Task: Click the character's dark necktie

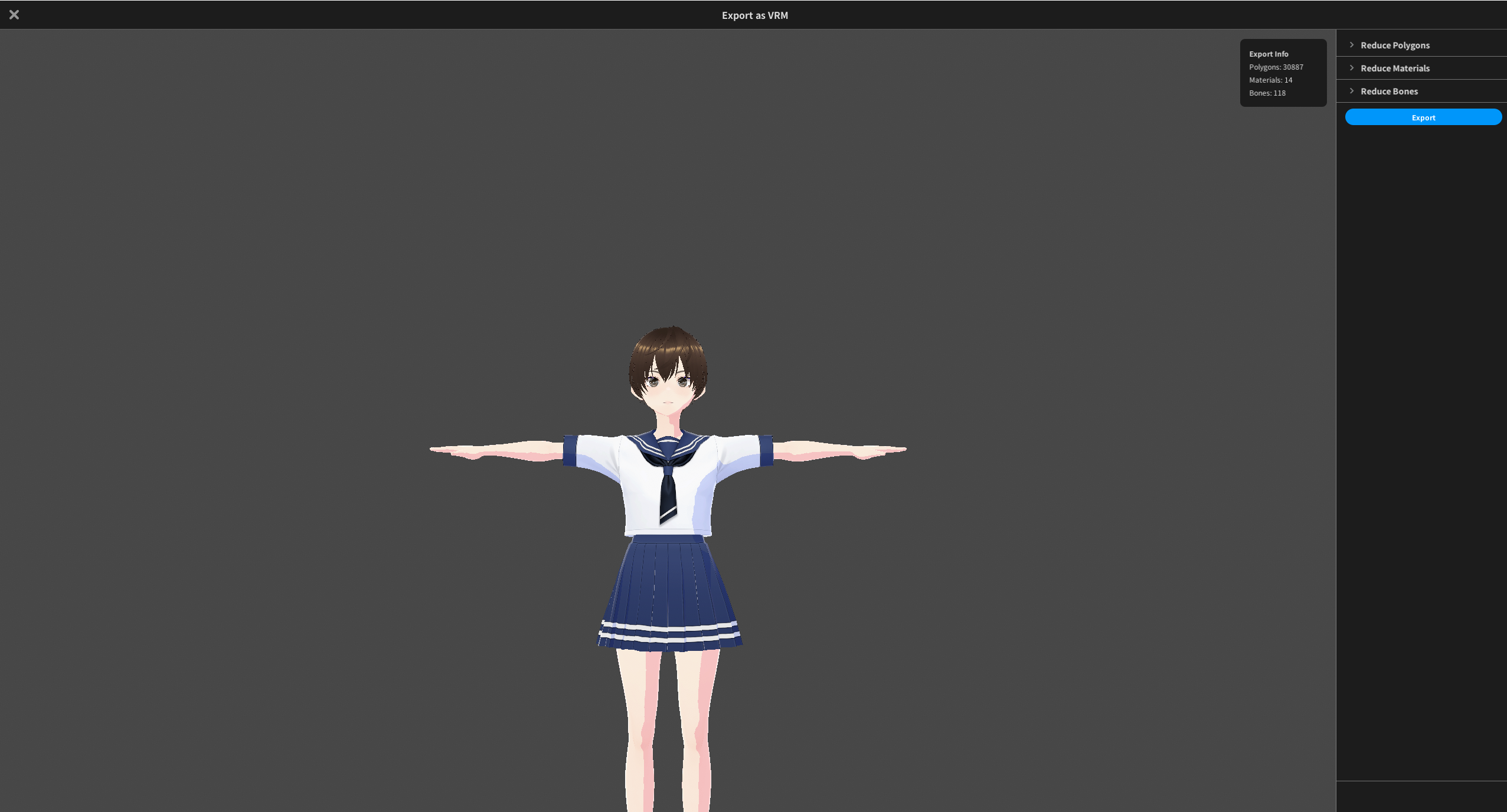Action: click(668, 493)
